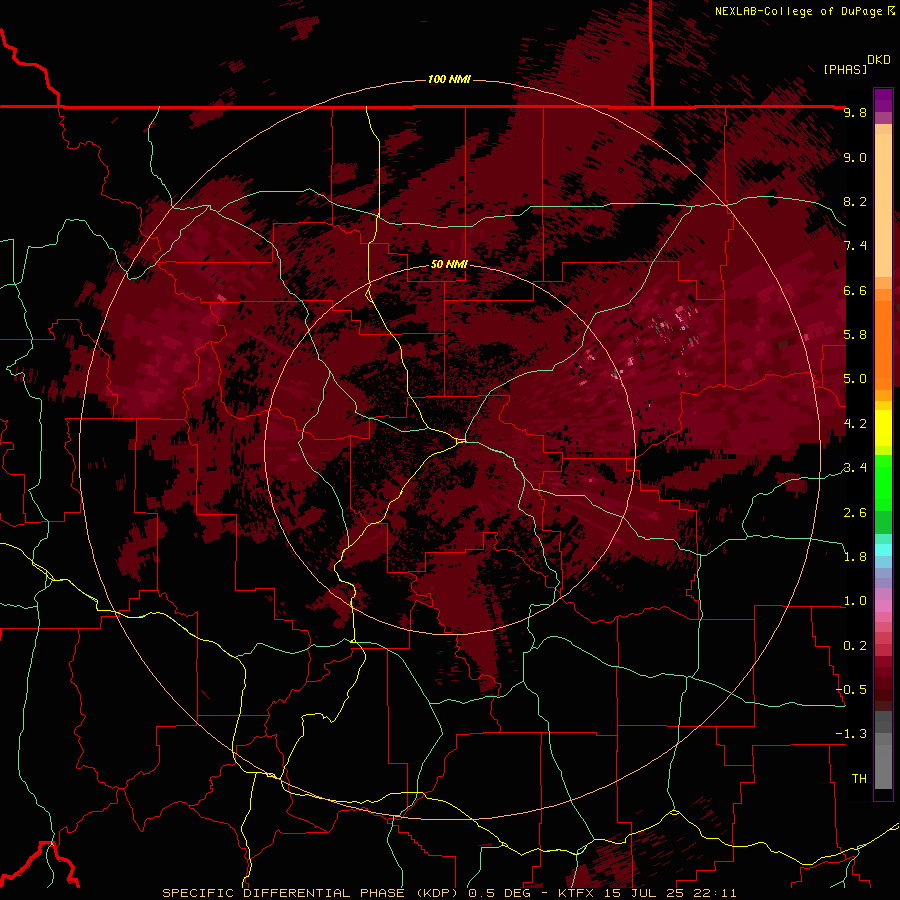Click the 7.4 value on color scale

855,246
